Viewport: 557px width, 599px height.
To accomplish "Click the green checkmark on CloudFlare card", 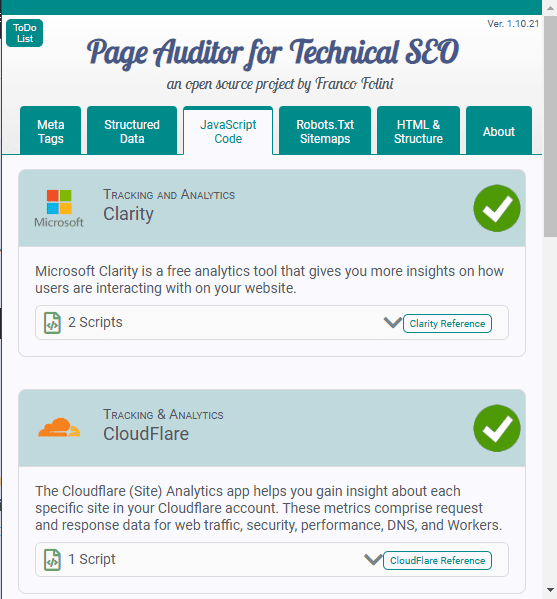I will [x=497, y=428].
